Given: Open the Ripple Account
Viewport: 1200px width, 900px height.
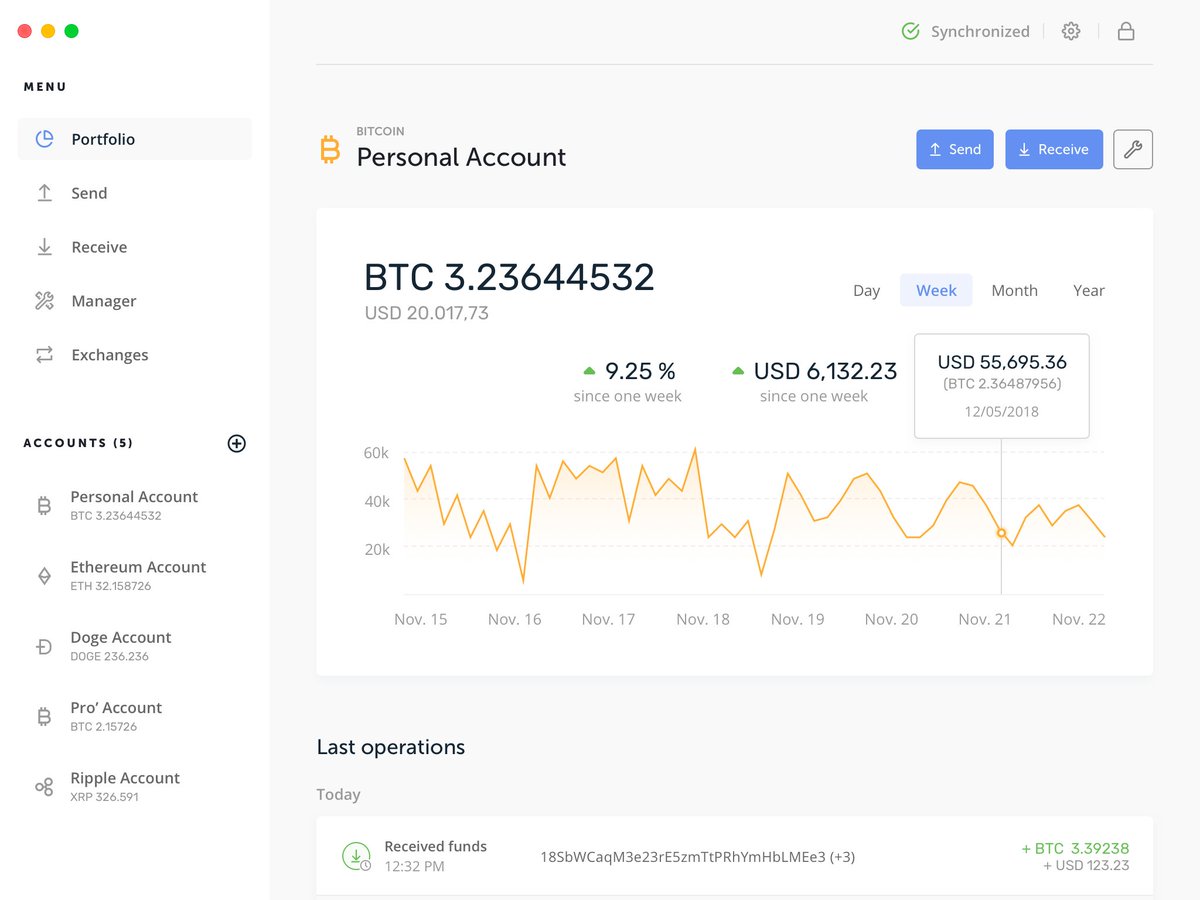Looking at the screenshot, I should tap(125, 786).
